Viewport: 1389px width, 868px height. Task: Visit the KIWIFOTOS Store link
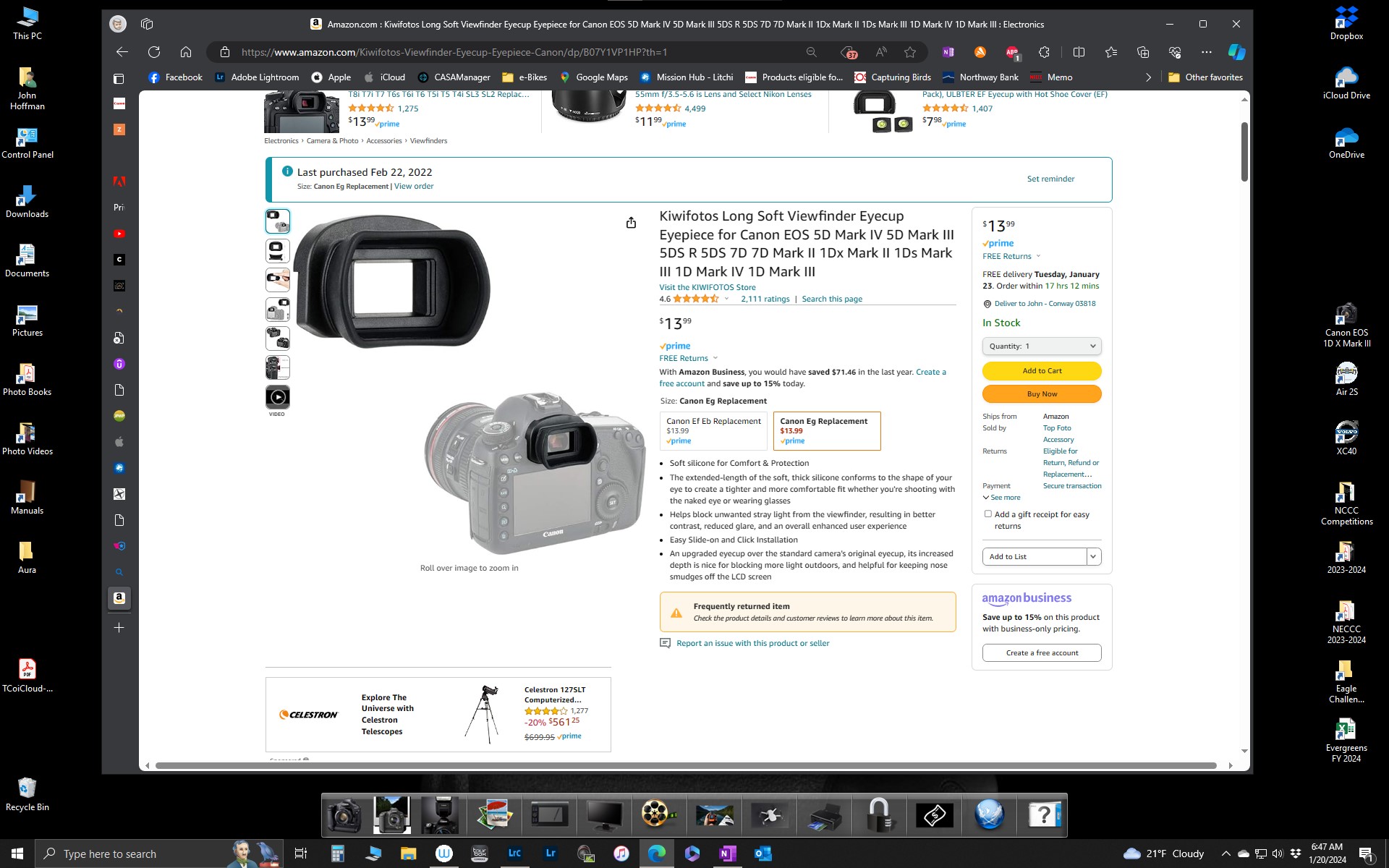tap(707, 287)
